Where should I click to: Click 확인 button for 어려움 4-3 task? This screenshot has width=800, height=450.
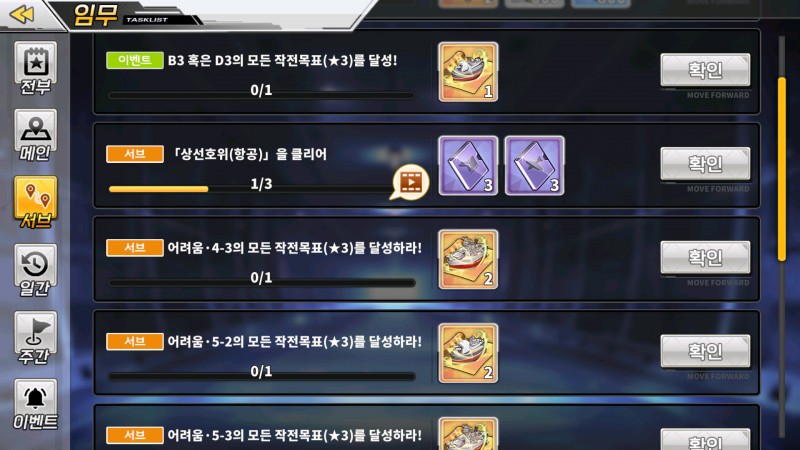click(x=705, y=258)
